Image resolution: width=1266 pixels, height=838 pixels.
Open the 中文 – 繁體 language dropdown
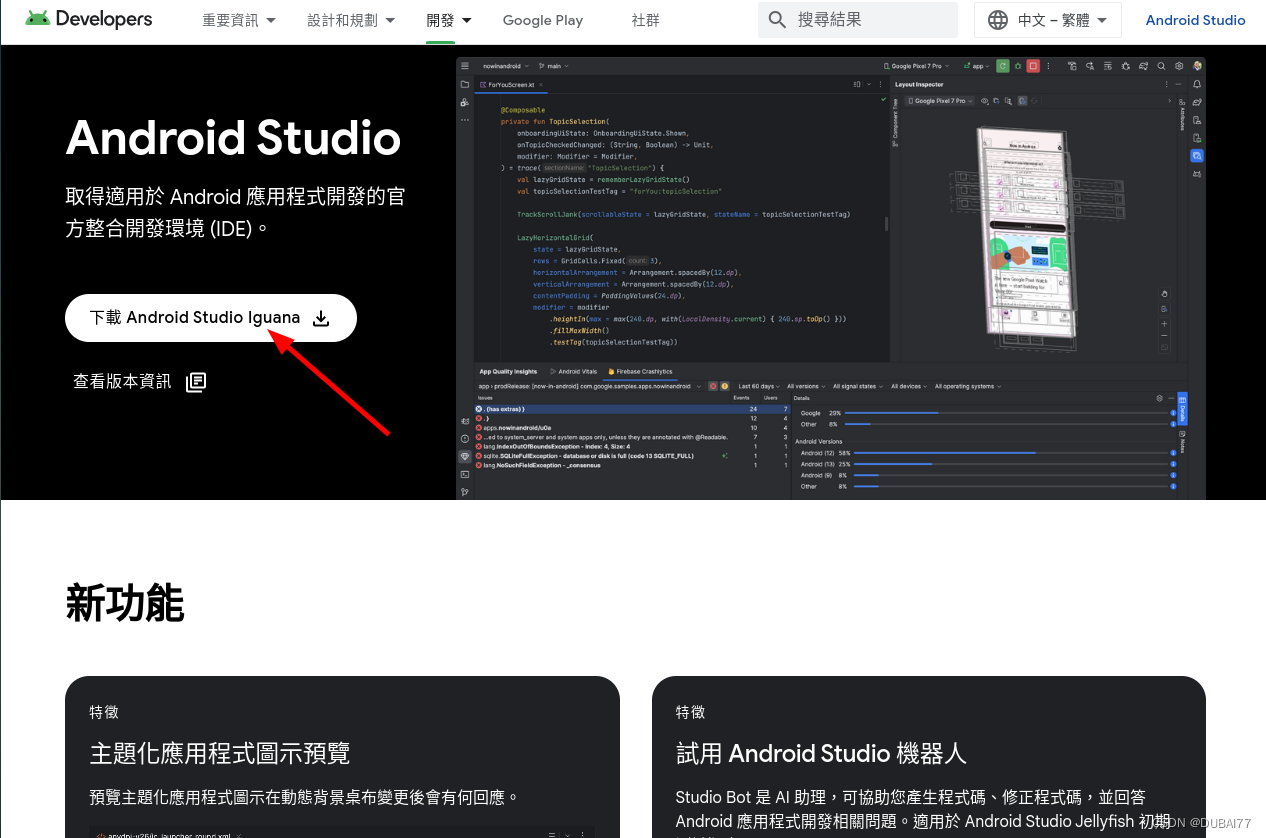click(x=1047, y=19)
